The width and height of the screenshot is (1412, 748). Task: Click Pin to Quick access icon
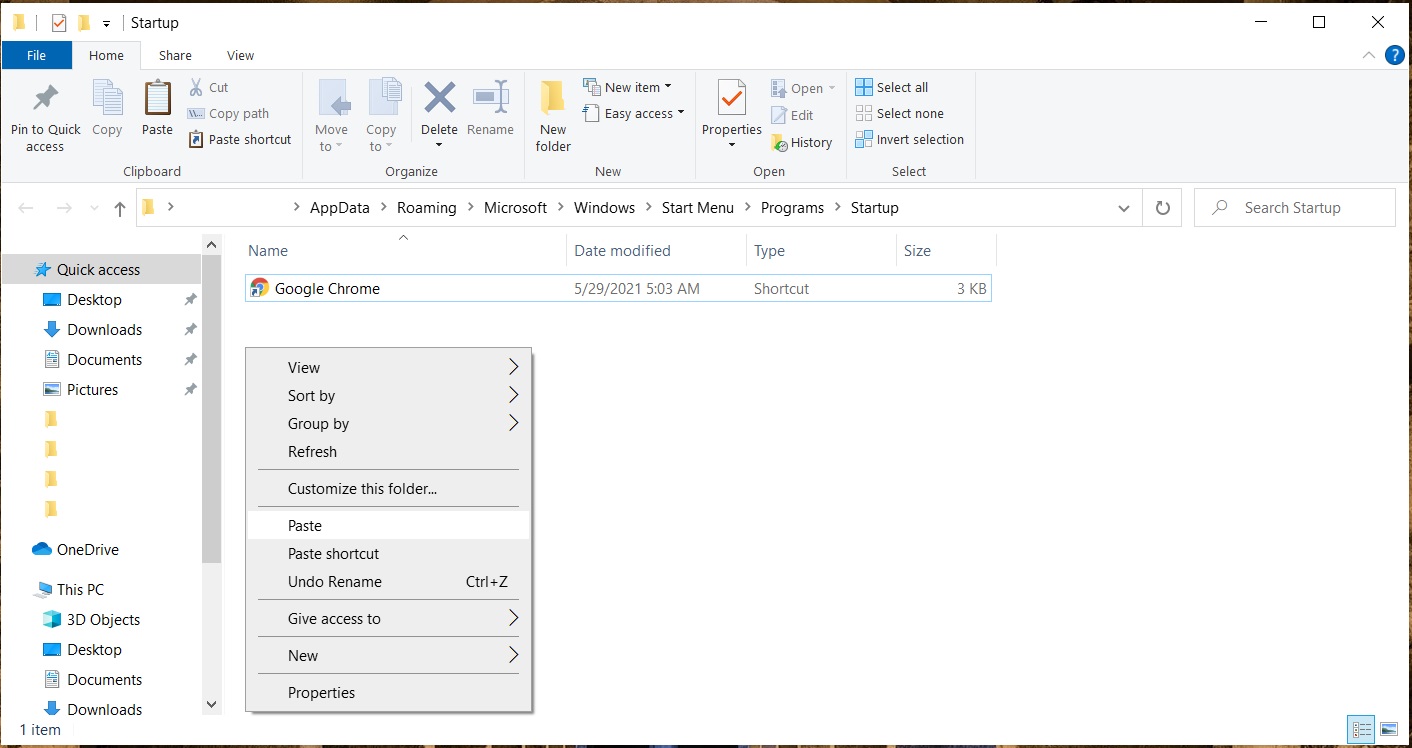pos(45,100)
